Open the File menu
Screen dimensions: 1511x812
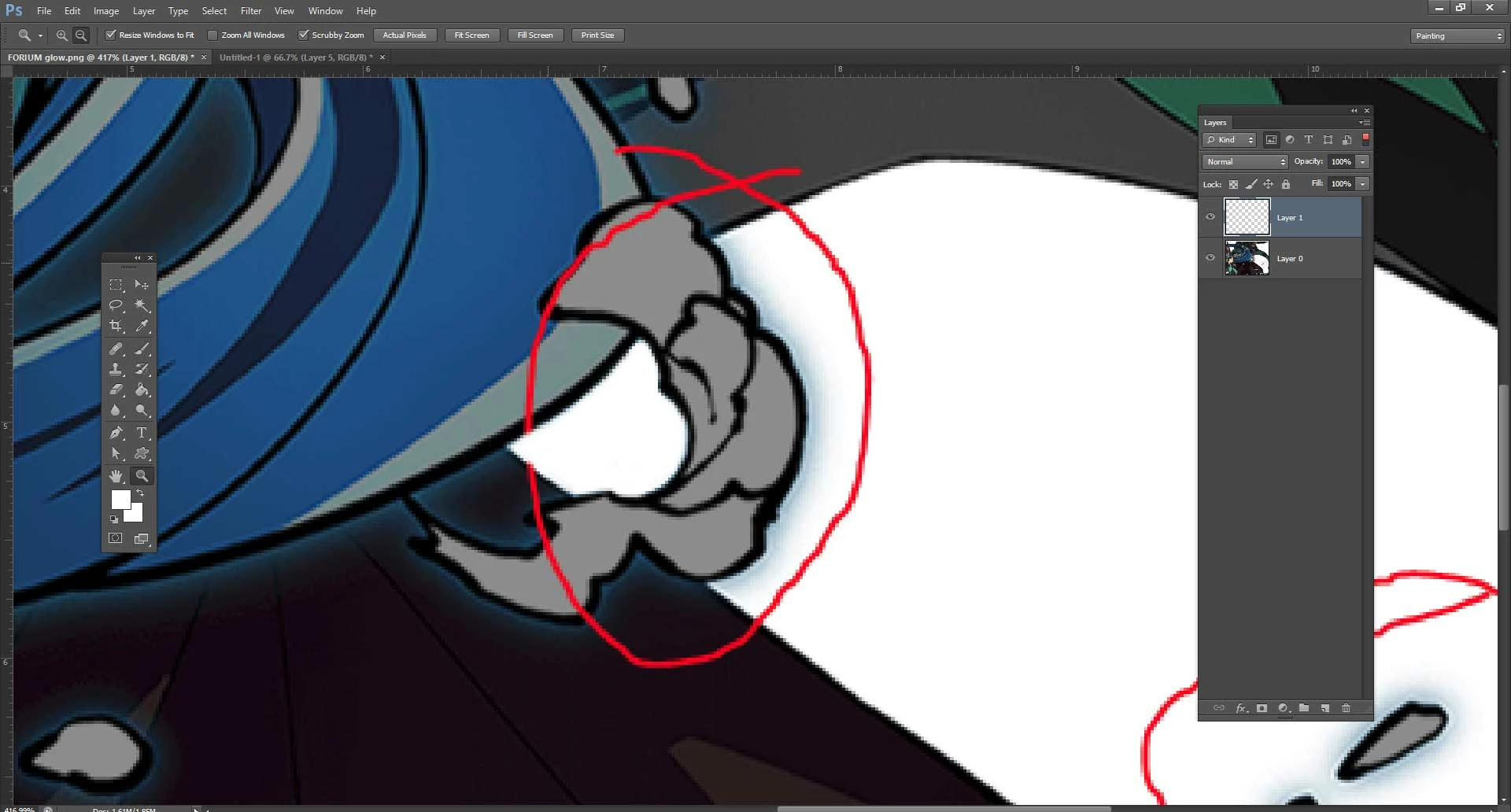click(x=44, y=11)
